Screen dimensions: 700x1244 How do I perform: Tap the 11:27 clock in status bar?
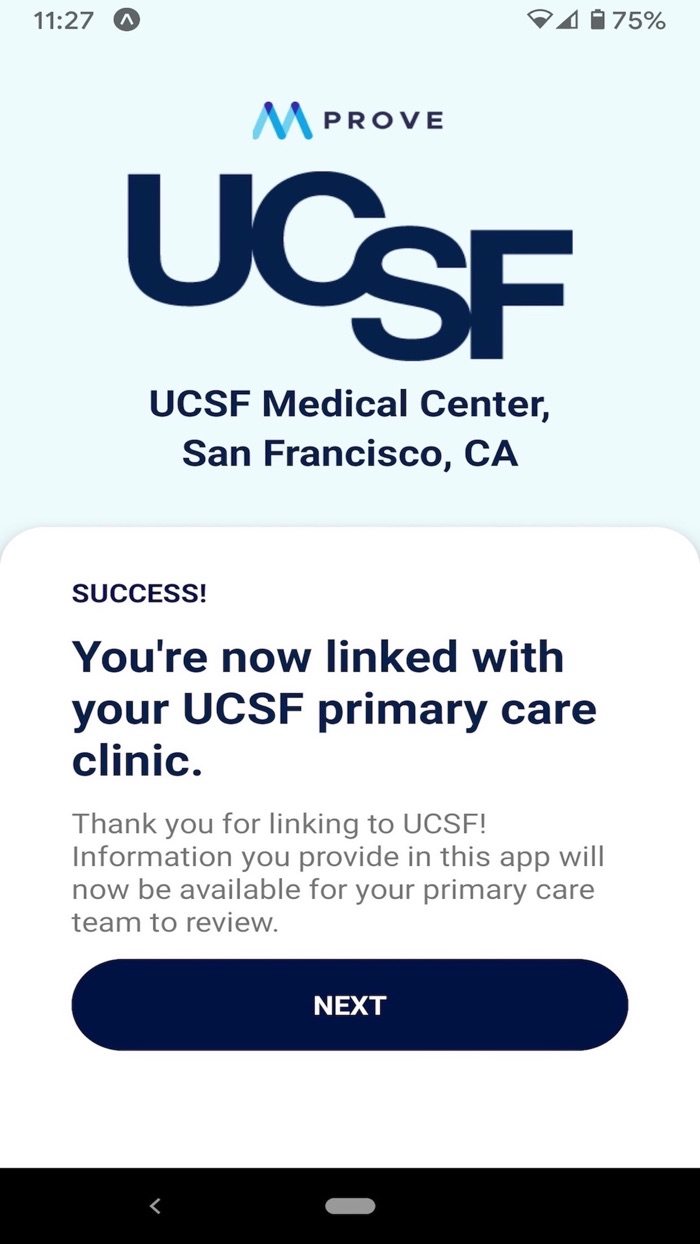(63, 20)
